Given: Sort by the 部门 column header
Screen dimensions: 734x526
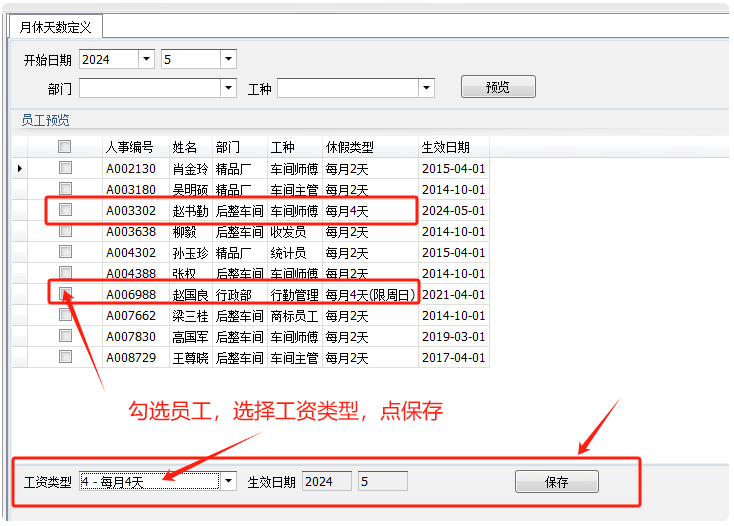Looking at the screenshot, I should pyautogui.click(x=240, y=147).
